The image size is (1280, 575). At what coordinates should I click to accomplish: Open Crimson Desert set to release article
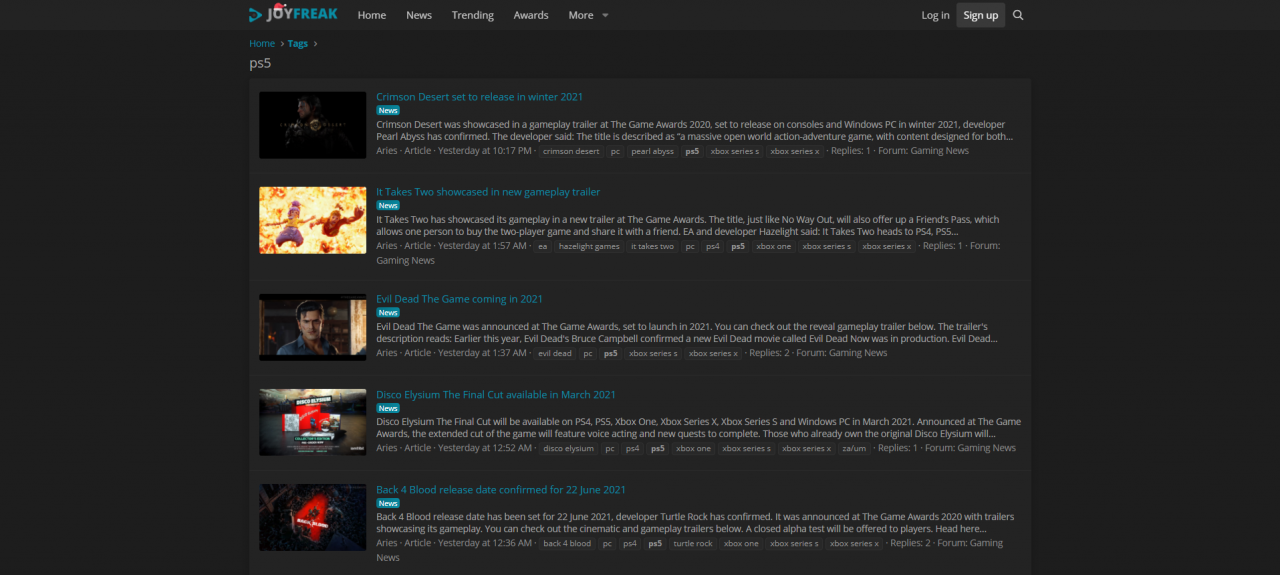coord(480,97)
